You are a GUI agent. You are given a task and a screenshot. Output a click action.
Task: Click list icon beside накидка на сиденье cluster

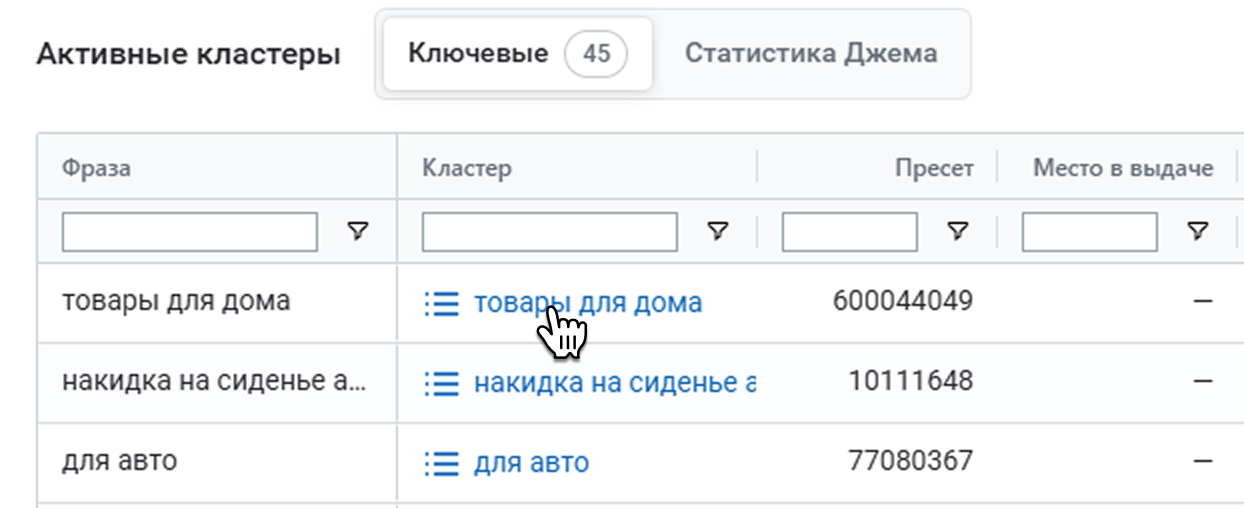pos(441,382)
